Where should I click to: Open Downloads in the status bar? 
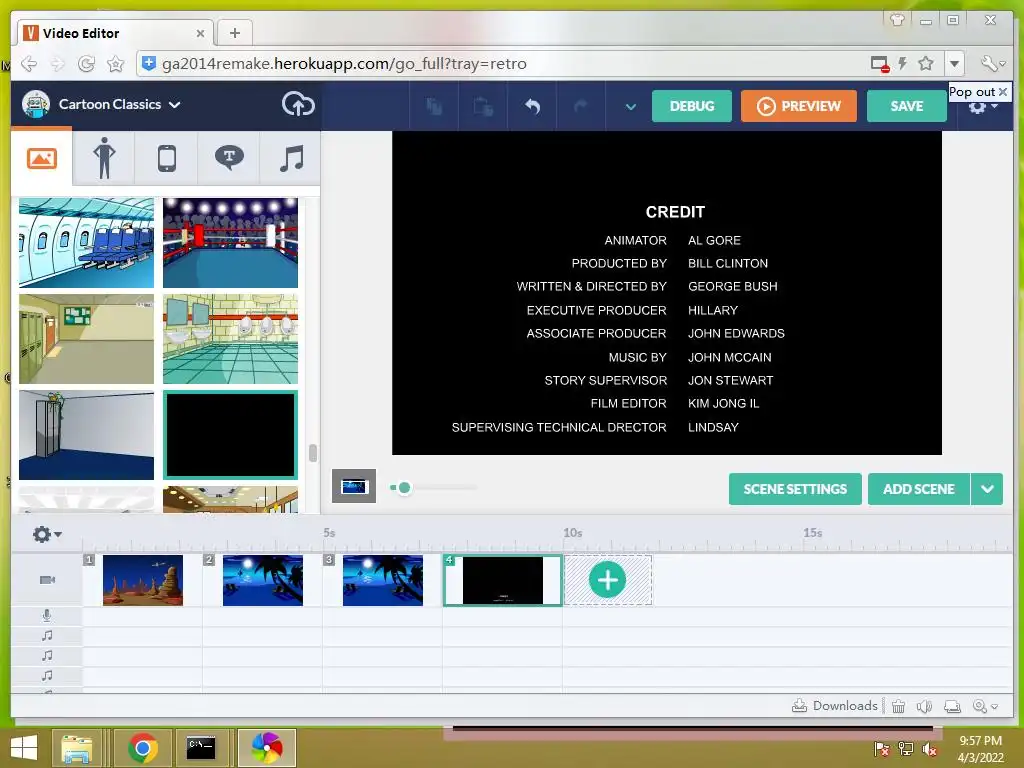[835, 705]
